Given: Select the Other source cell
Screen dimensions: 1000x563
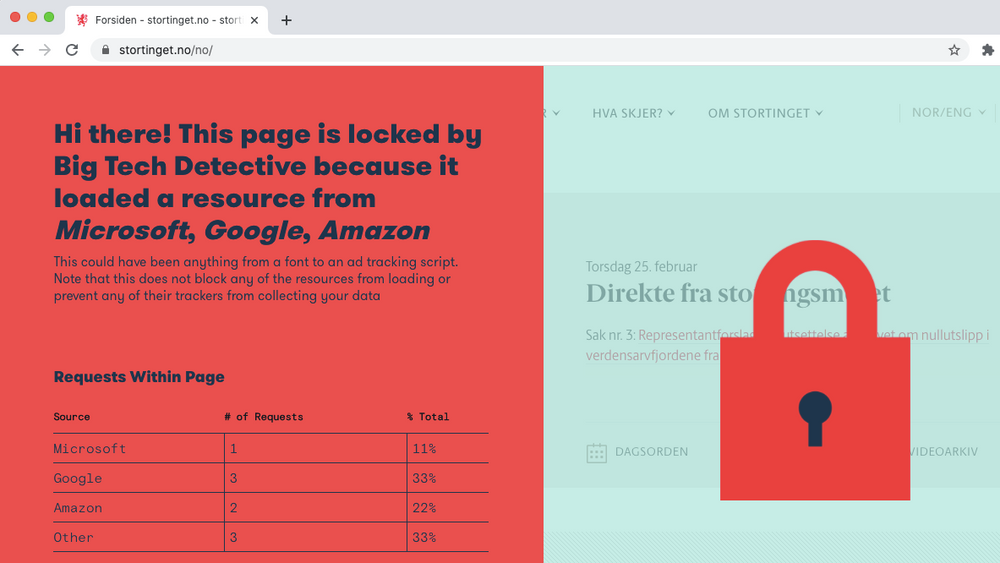Looking at the screenshot, I should pyautogui.click(x=138, y=537).
